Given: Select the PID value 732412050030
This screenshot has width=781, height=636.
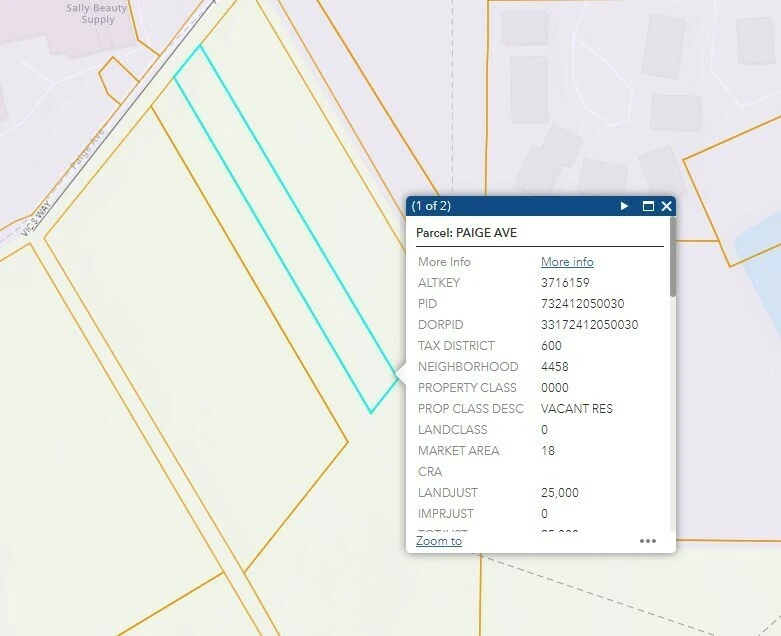Looking at the screenshot, I should point(583,303).
